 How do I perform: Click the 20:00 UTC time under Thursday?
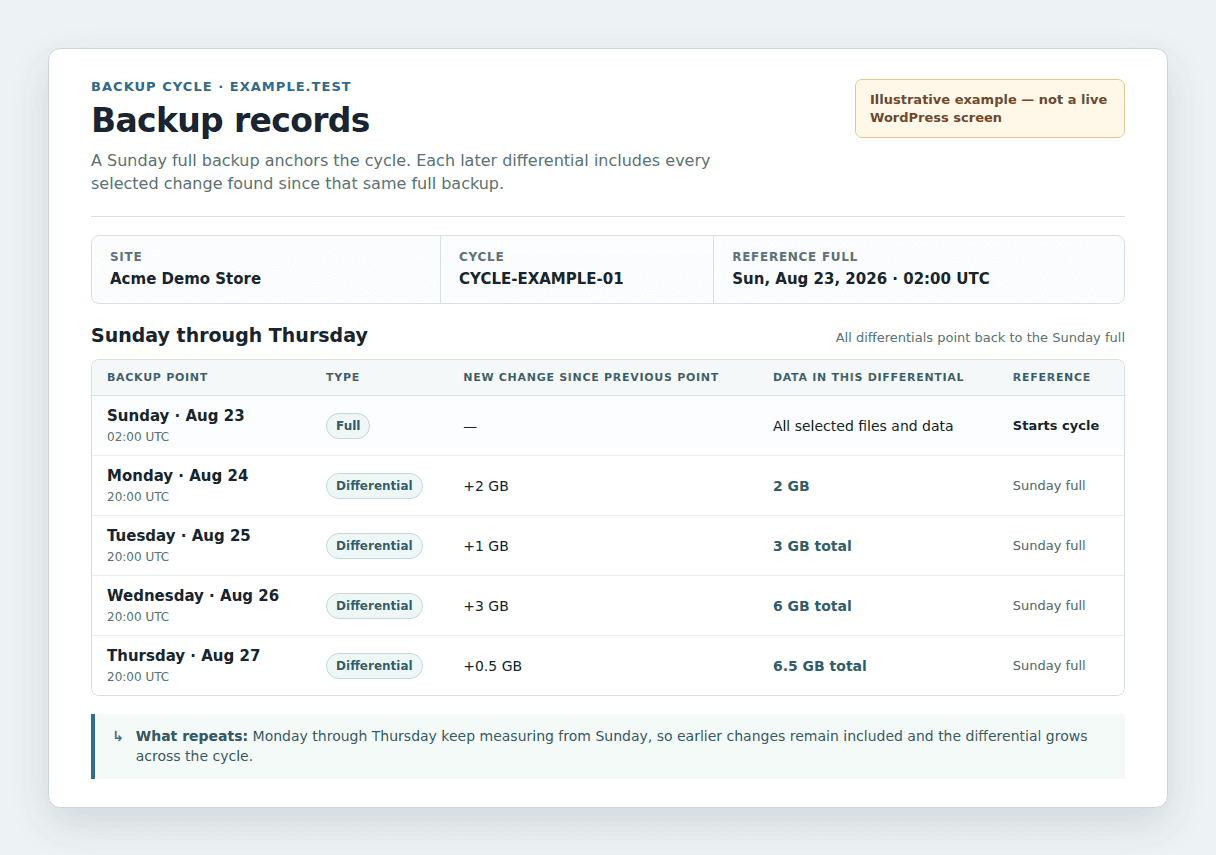[x=138, y=677]
